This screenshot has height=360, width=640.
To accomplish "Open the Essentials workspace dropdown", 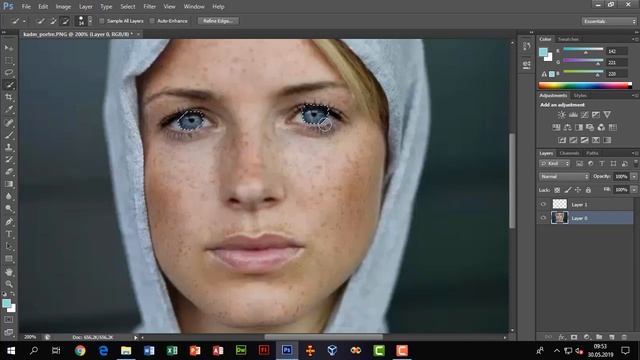I will click(x=609, y=21).
